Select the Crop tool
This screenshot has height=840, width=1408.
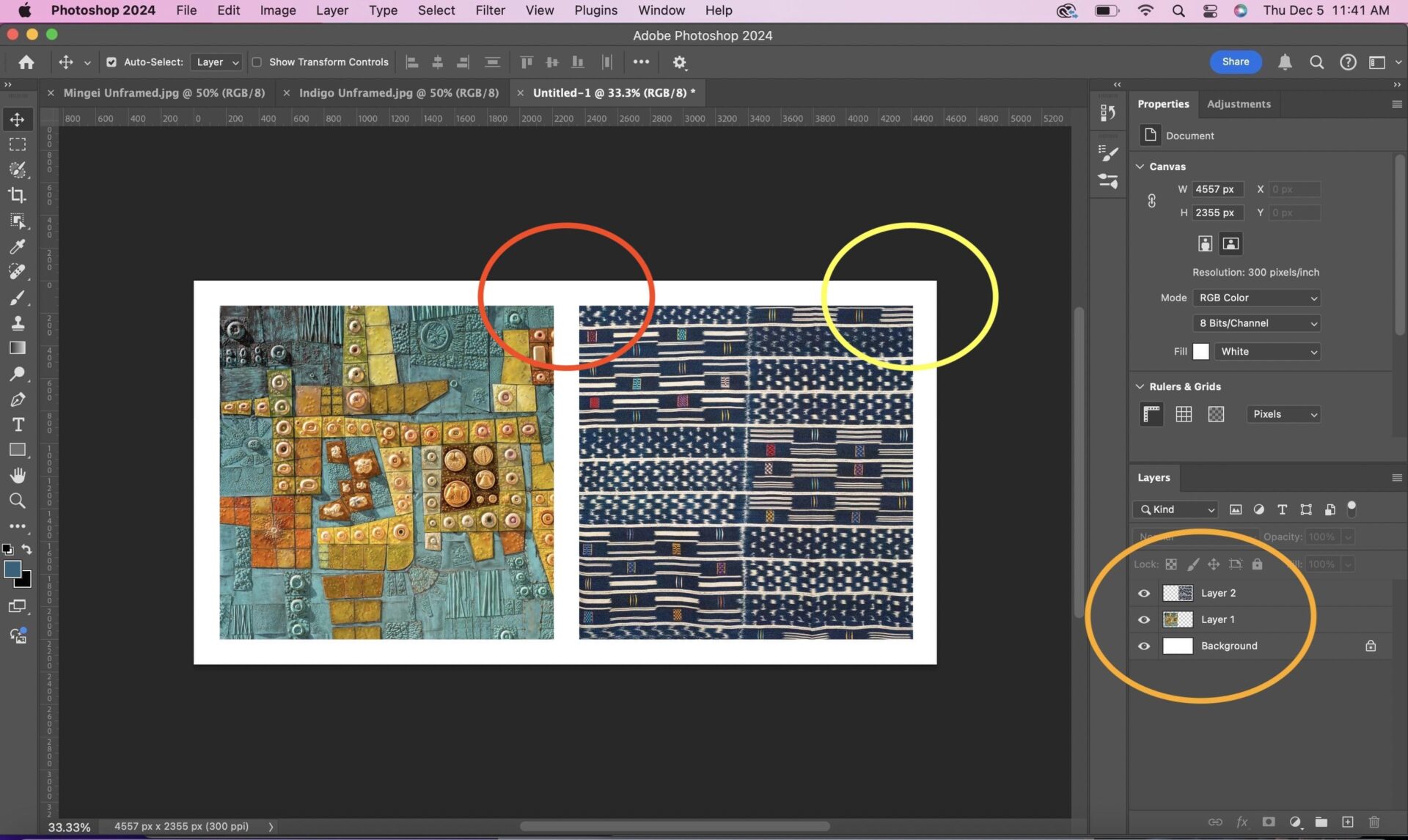17,195
